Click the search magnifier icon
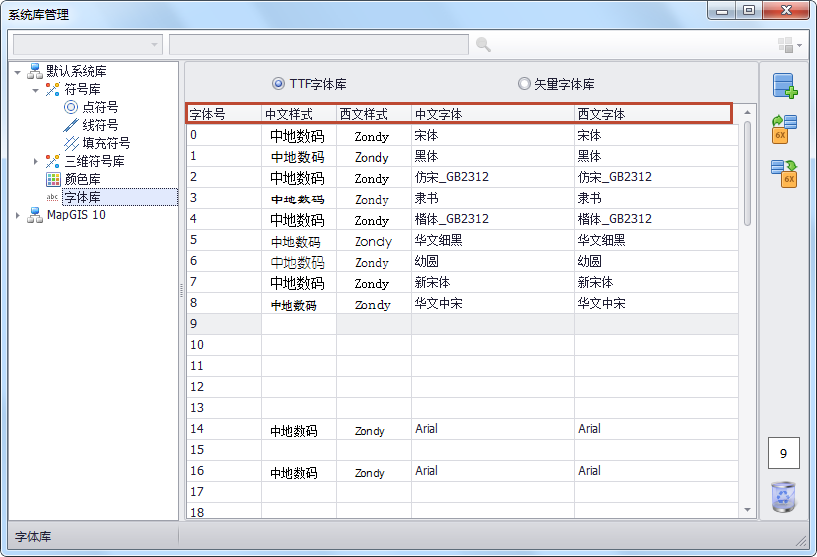Viewport: 817px width, 557px height. (x=483, y=45)
